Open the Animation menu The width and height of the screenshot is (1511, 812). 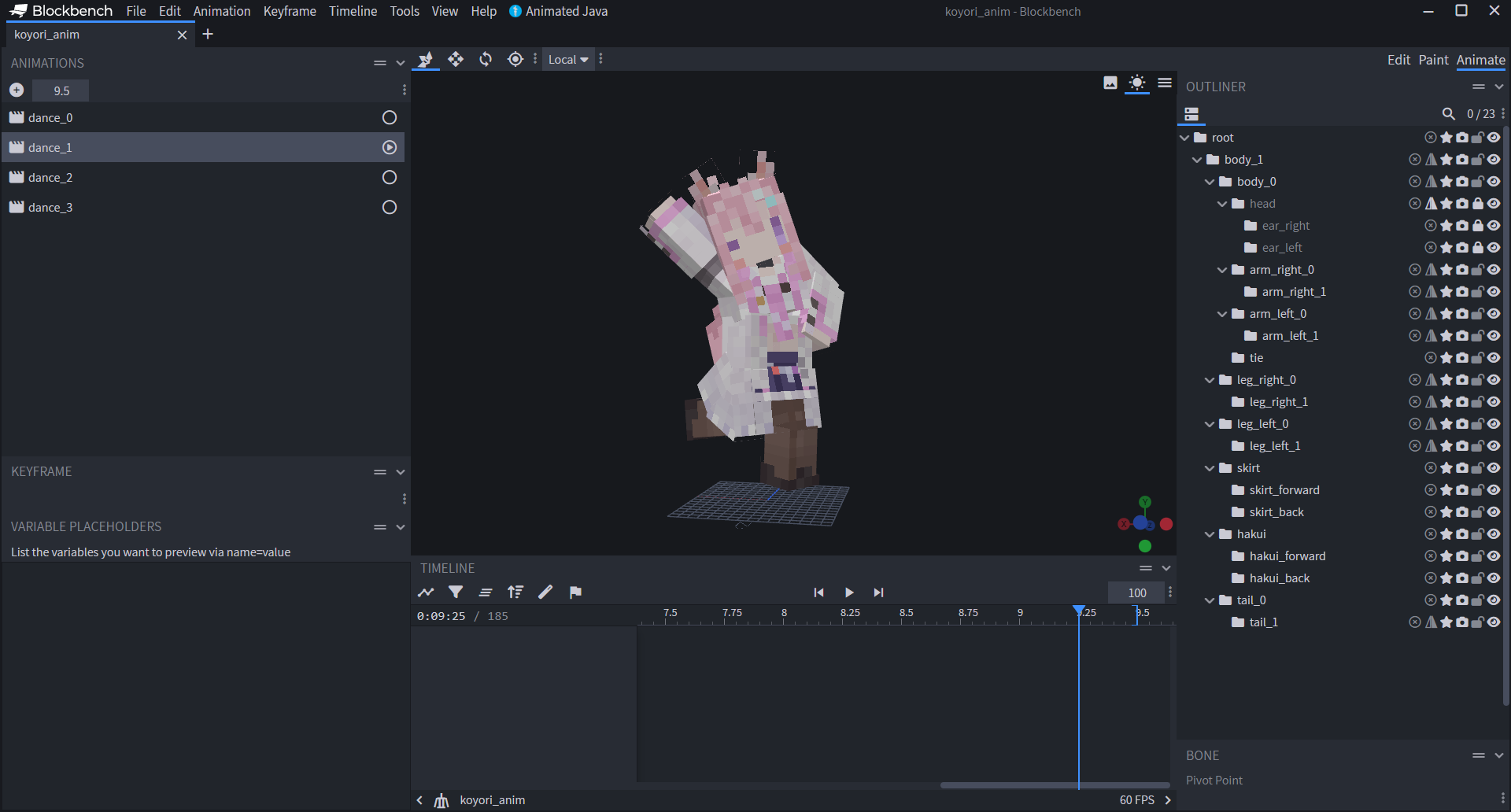pos(222,11)
